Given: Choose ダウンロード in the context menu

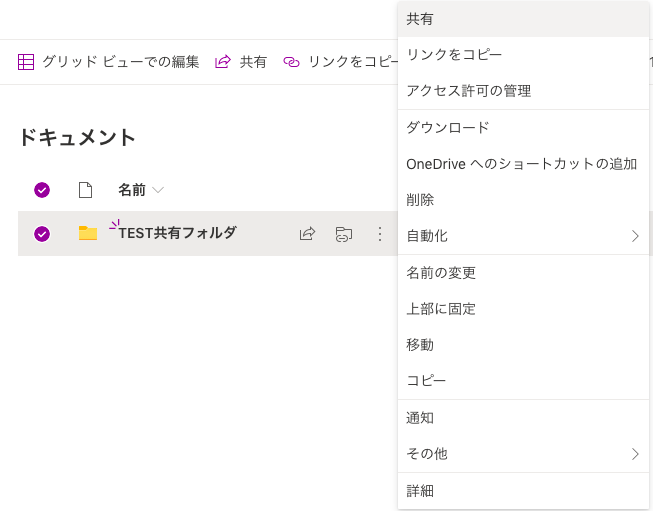Looking at the screenshot, I should [x=448, y=128].
